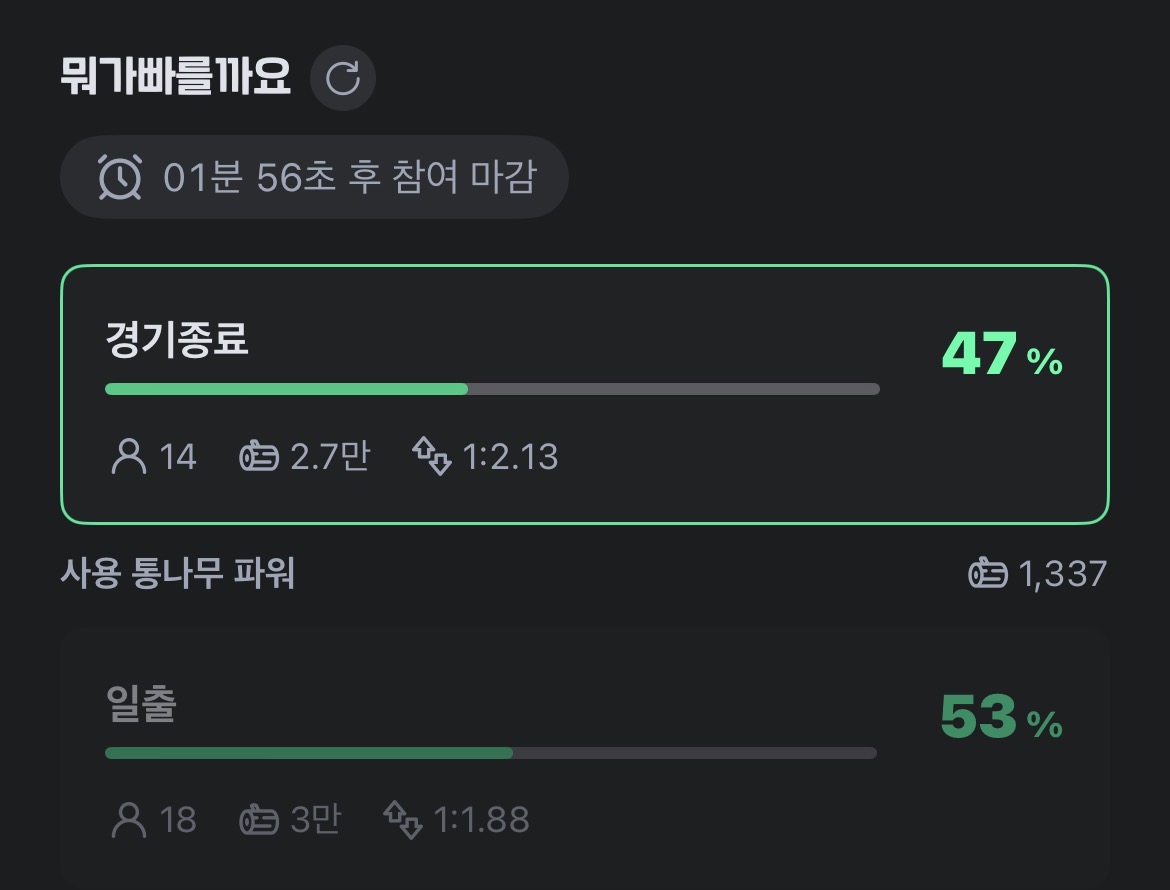Click the odds arrows icon beside 1:1.88

(x=403, y=820)
